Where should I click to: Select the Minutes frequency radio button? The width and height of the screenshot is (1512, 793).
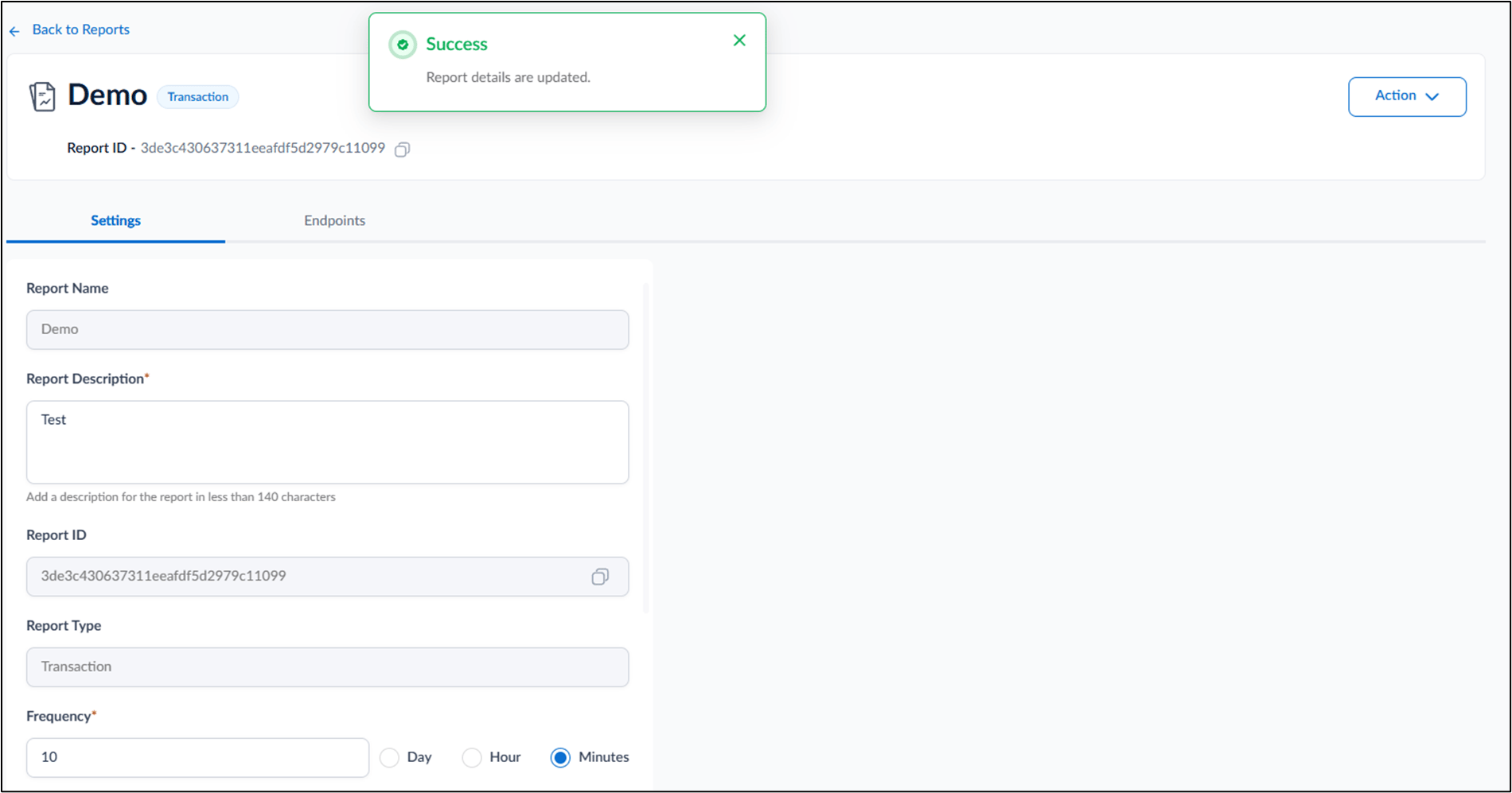click(x=560, y=758)
